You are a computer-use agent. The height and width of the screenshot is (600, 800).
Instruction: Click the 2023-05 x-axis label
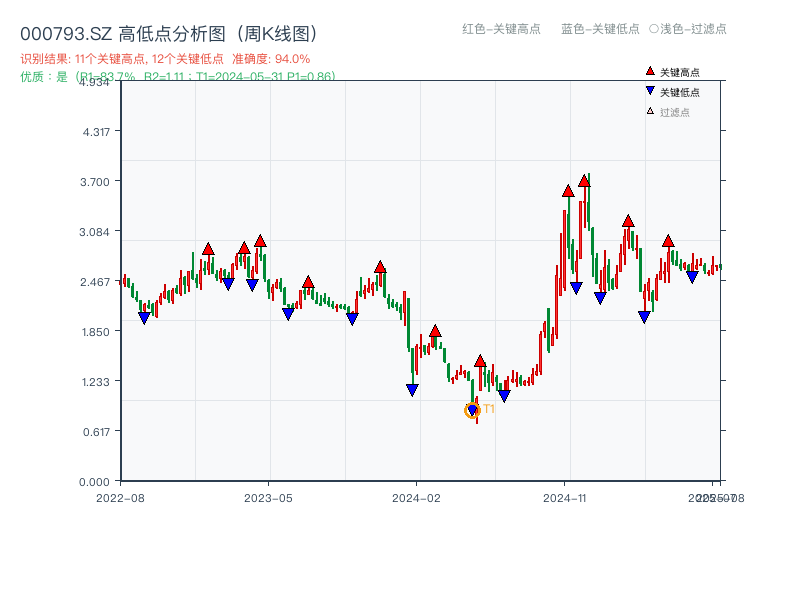click(268, 498)
